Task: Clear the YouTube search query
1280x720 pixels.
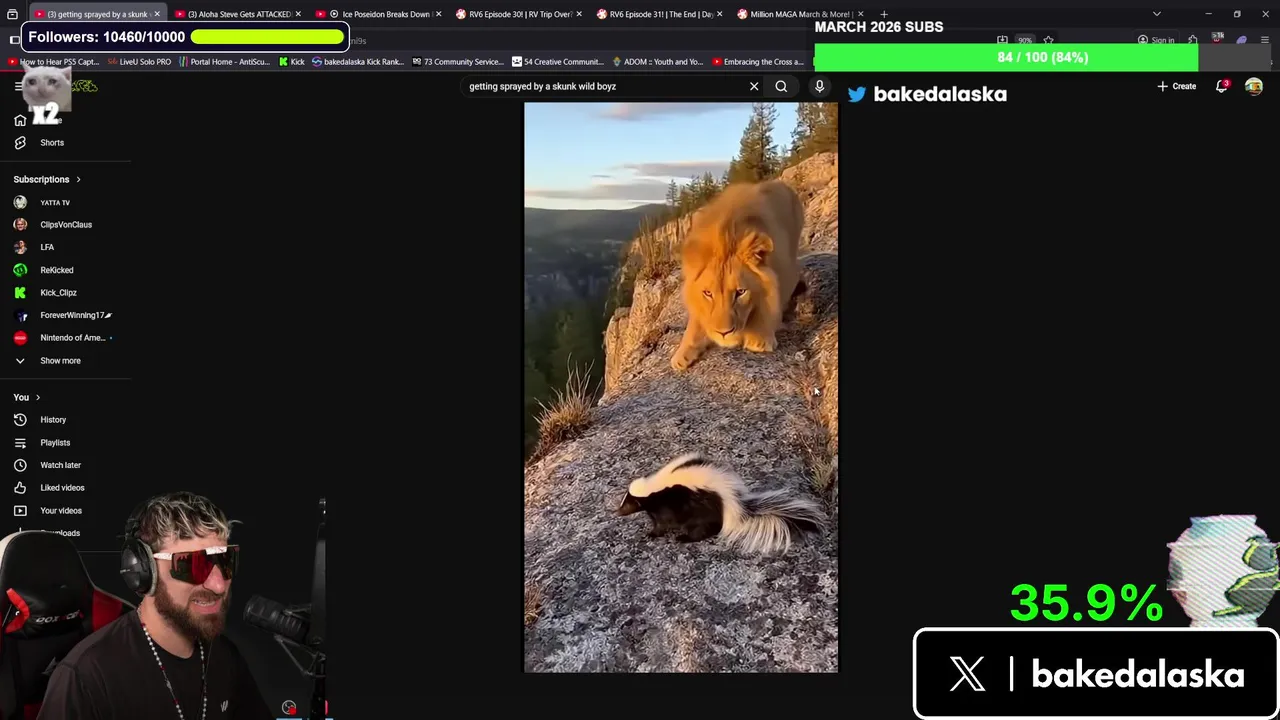Action: coord(754,86)
